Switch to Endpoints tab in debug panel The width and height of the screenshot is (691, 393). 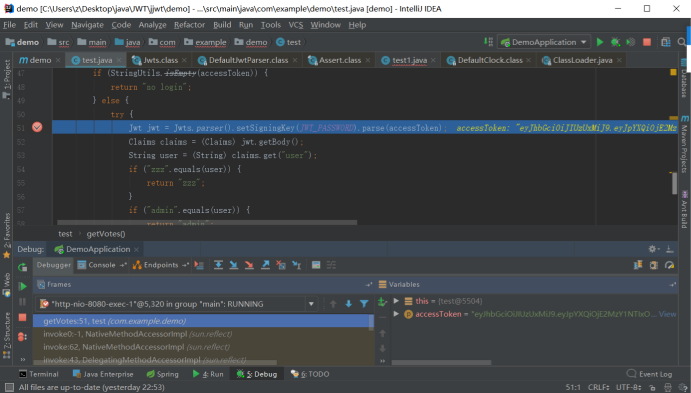160,265
